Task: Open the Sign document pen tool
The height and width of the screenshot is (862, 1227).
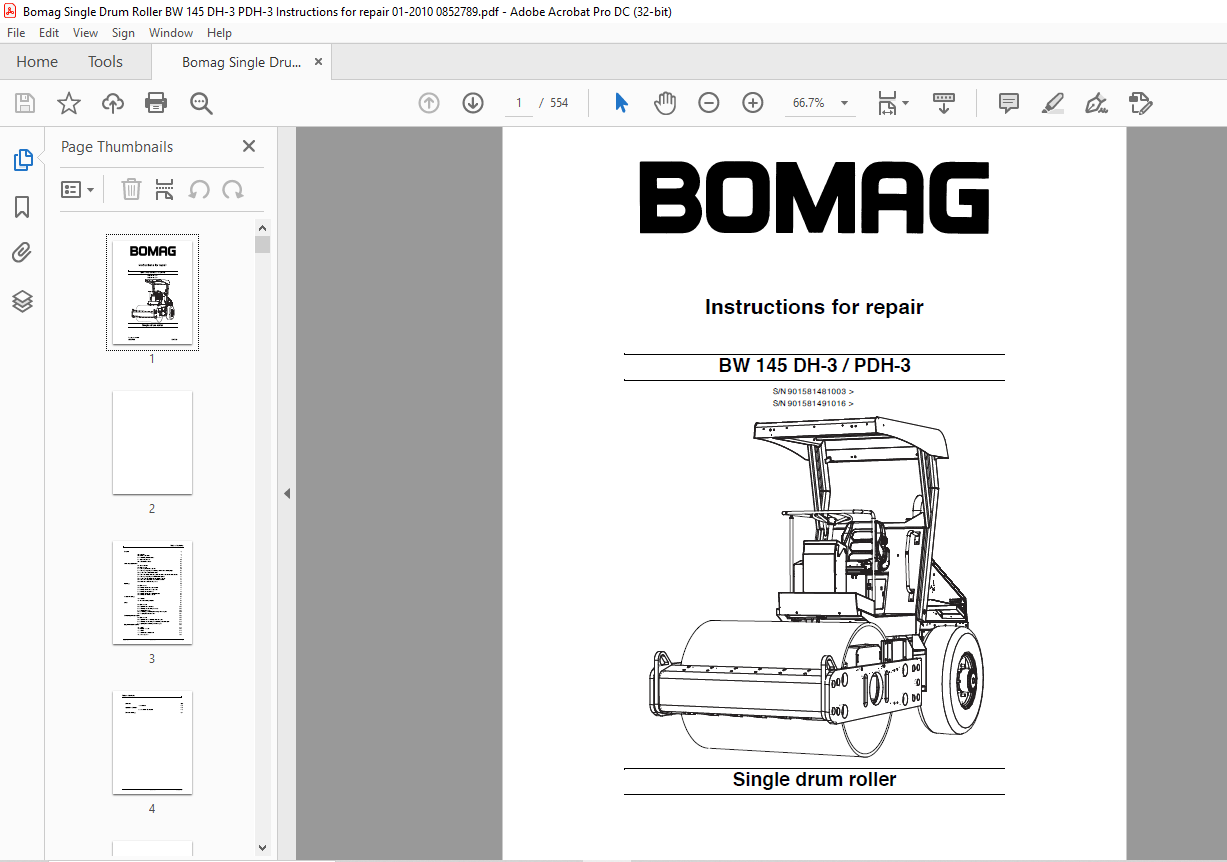Action: (1097, 103)
